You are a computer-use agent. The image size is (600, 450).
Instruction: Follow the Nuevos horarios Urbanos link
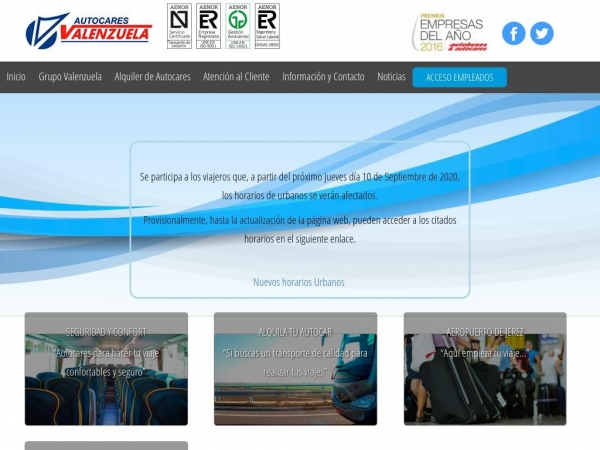pyautogui.click(x=299, y=282)
